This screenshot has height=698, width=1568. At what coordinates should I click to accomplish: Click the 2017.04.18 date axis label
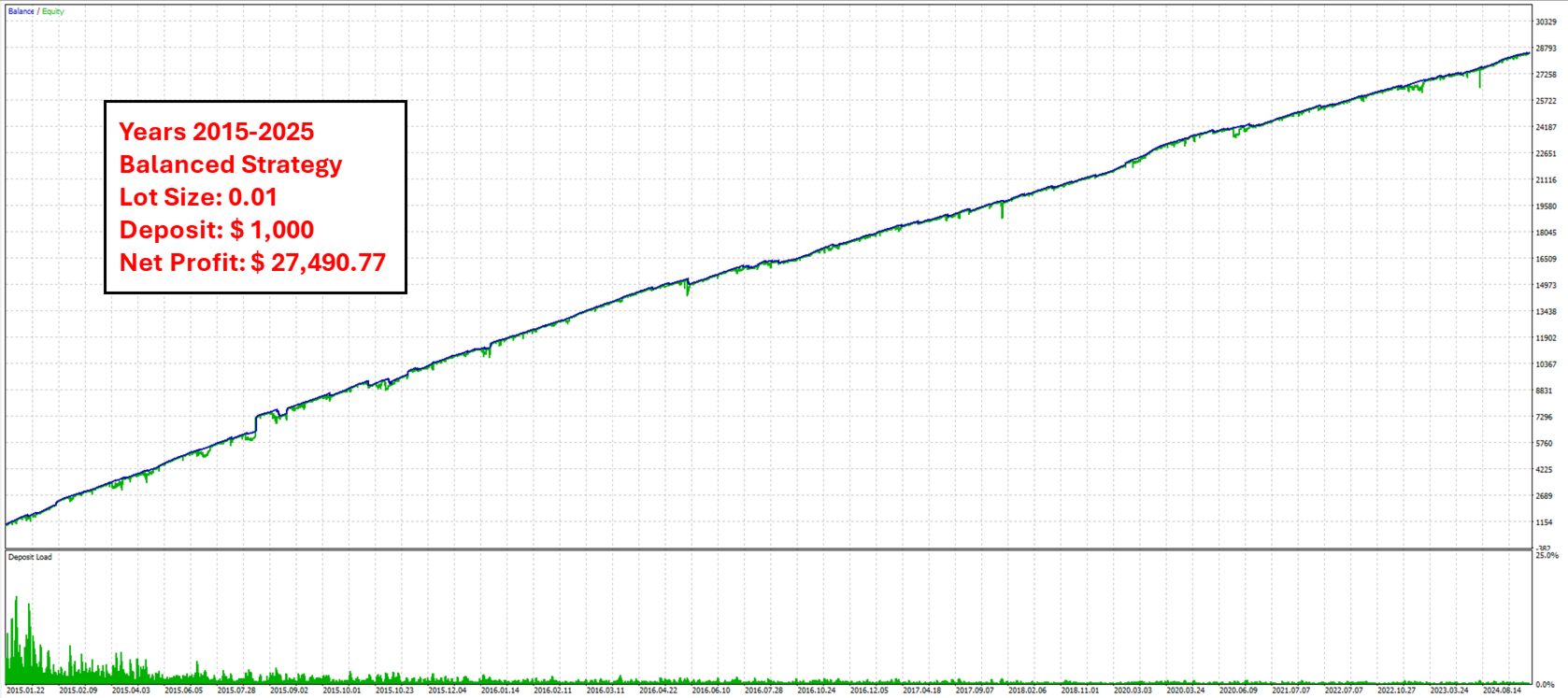pyautogui.click(x=922, y=691)
